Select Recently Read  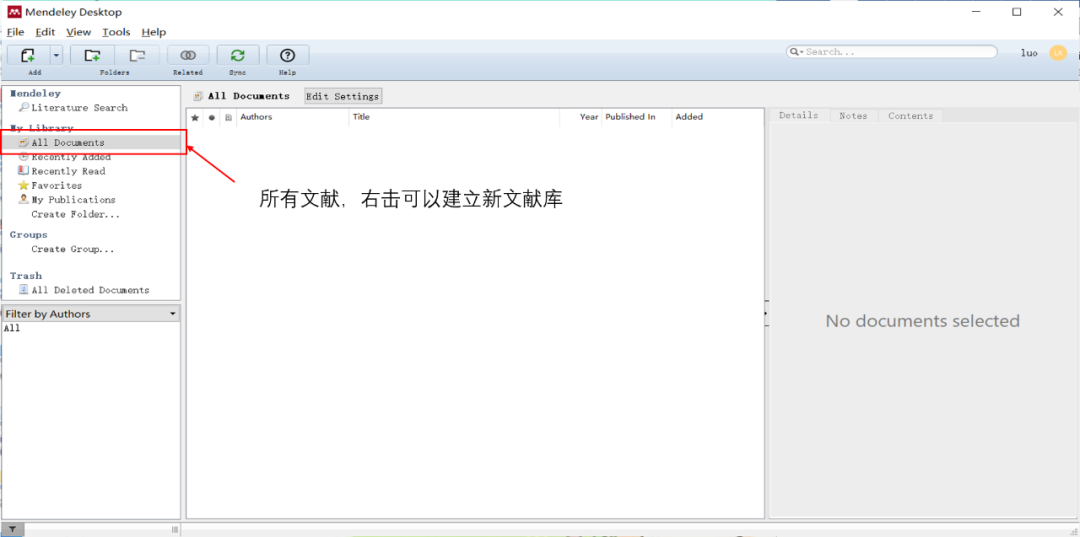[x=68, y=171]
